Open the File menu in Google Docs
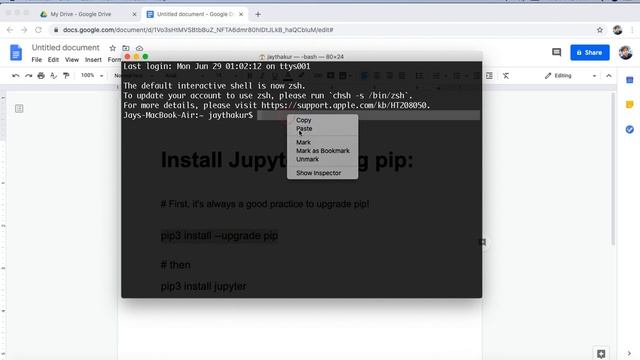The height and width of the screenshot is (360, 640). coord(37,60)
